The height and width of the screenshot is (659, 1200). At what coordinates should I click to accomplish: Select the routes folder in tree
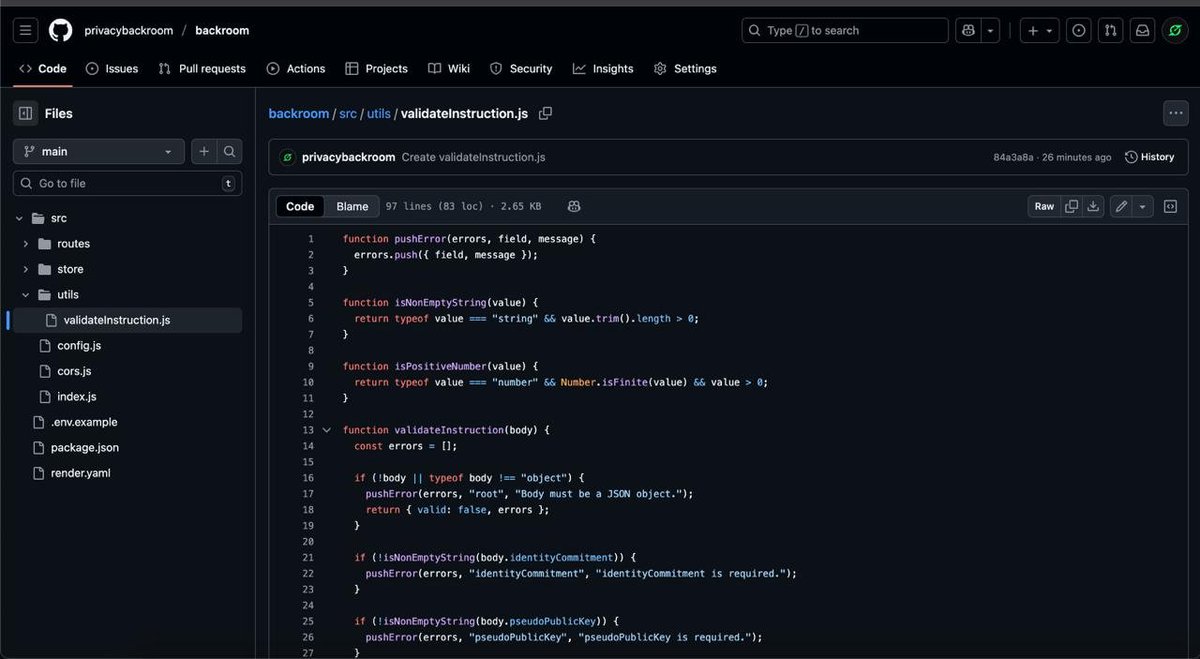tap(73, 244)
